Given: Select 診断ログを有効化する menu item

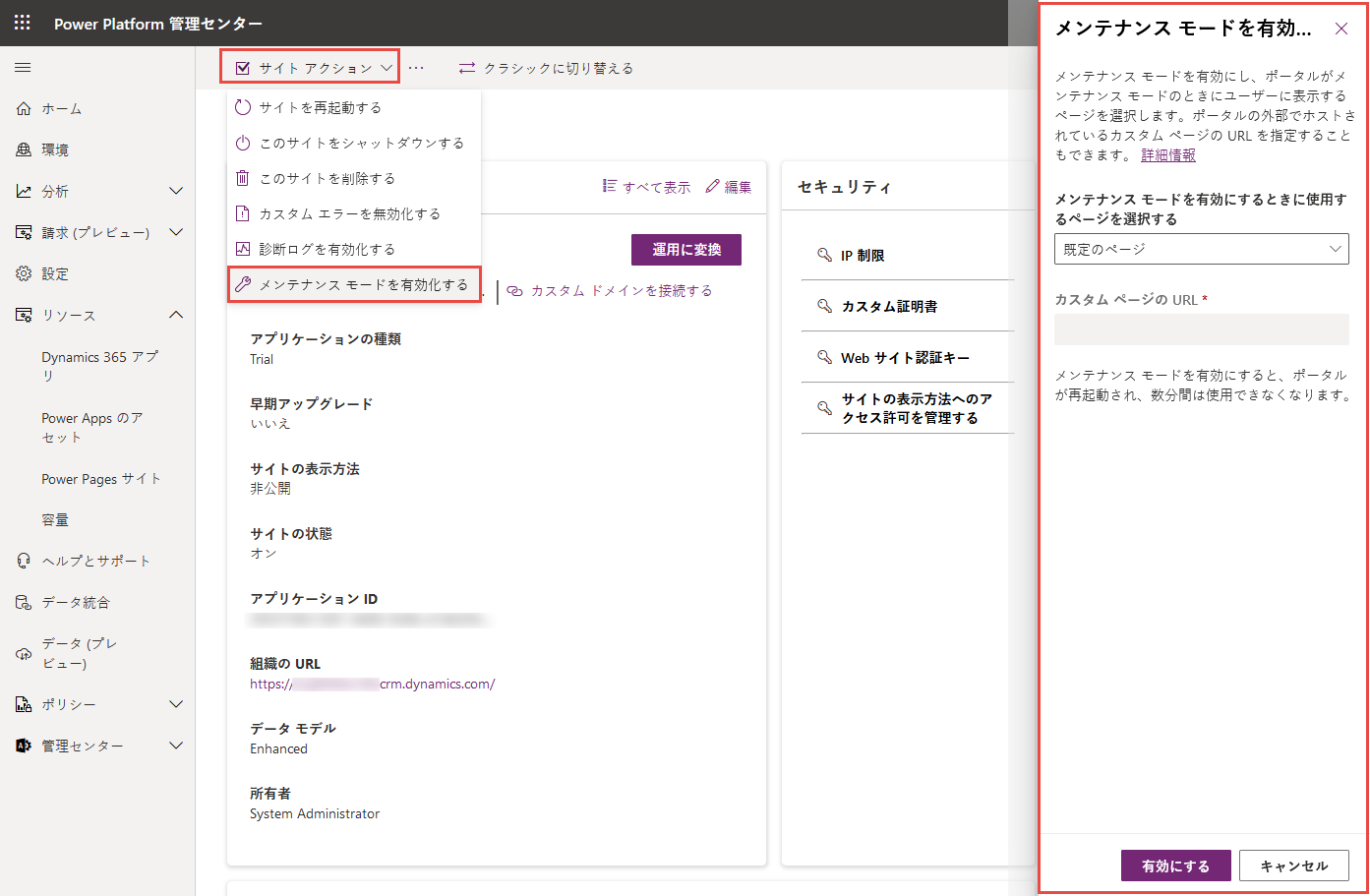Looking at the screenshot, I should pyautogui.click(x=354, y=249).
